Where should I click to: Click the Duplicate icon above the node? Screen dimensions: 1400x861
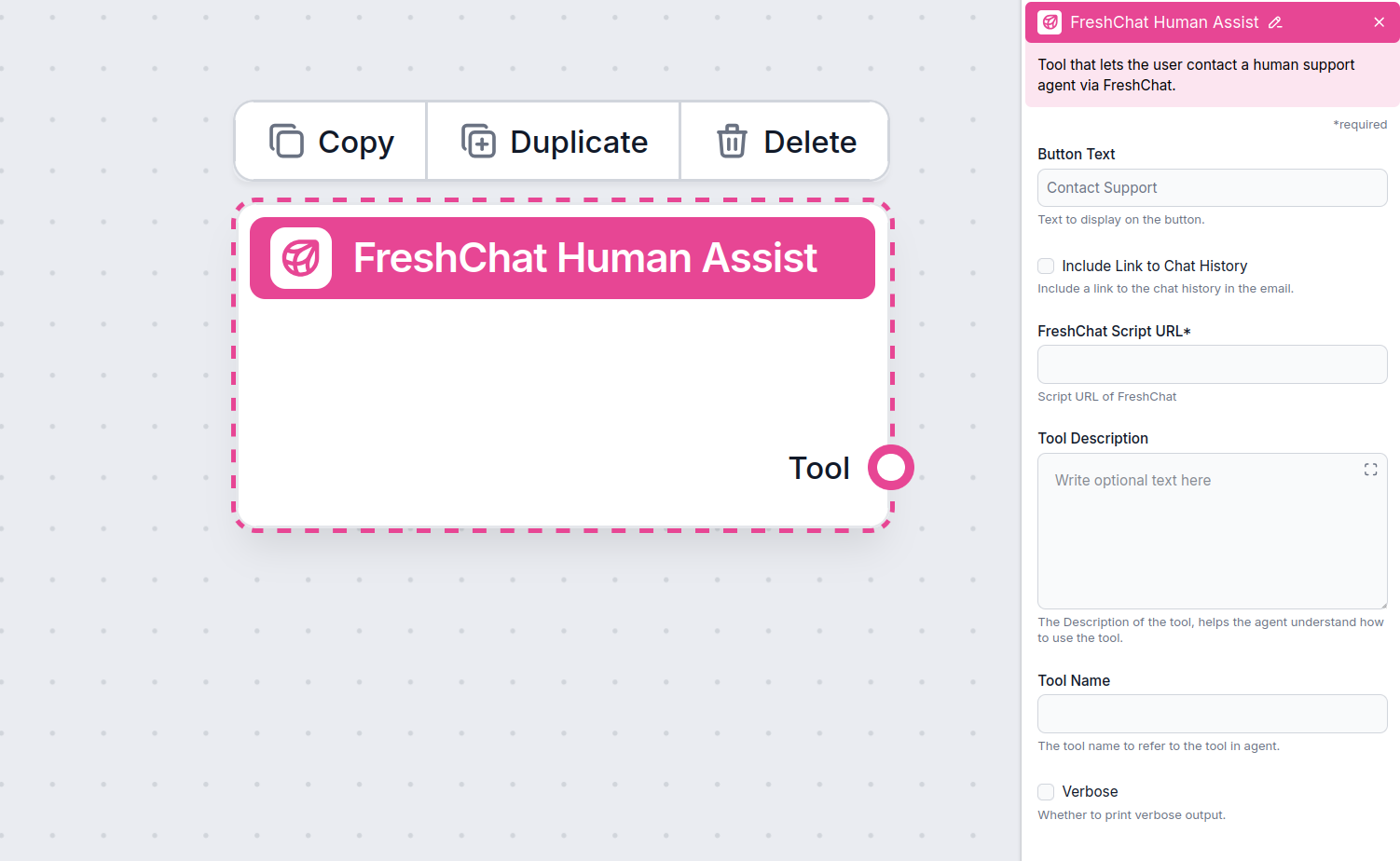coord(478,141)
